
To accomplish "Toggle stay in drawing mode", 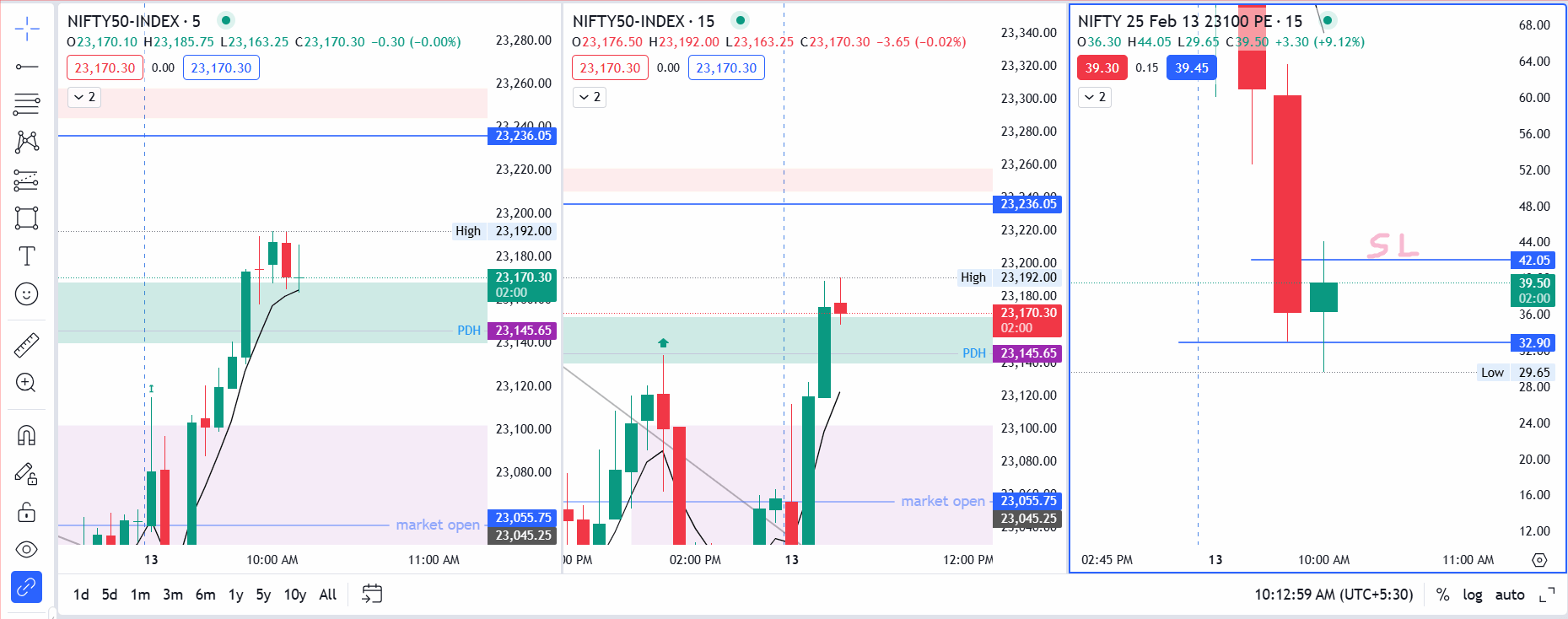I will pos(26,474).
